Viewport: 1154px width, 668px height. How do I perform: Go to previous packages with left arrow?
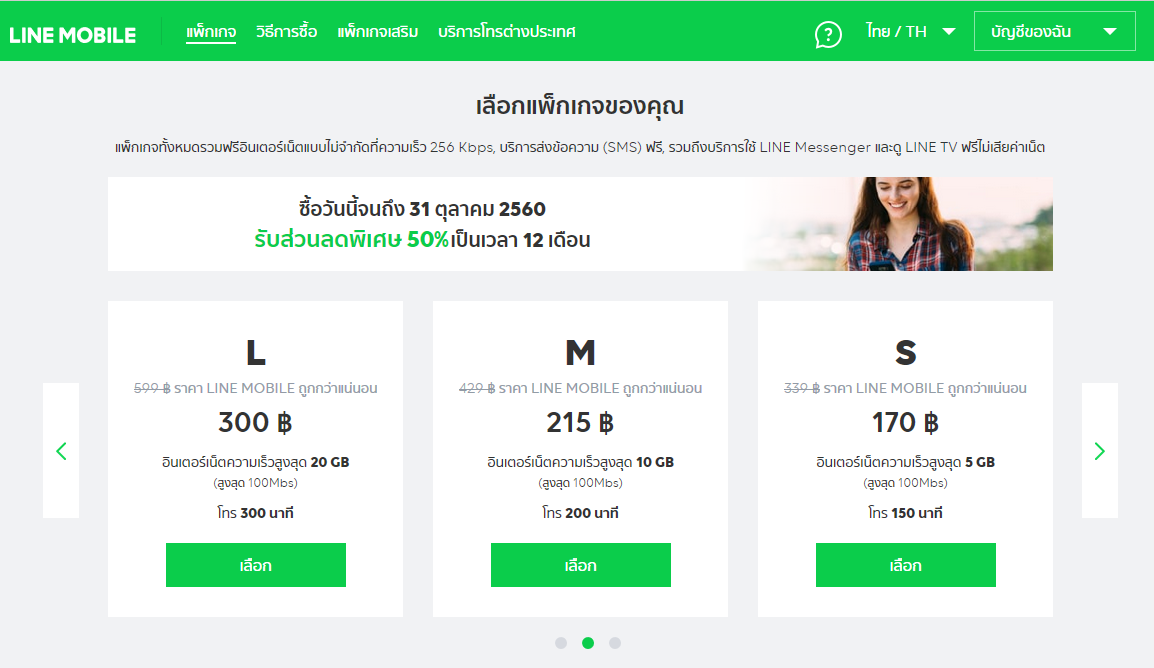(x=61, y=450)
